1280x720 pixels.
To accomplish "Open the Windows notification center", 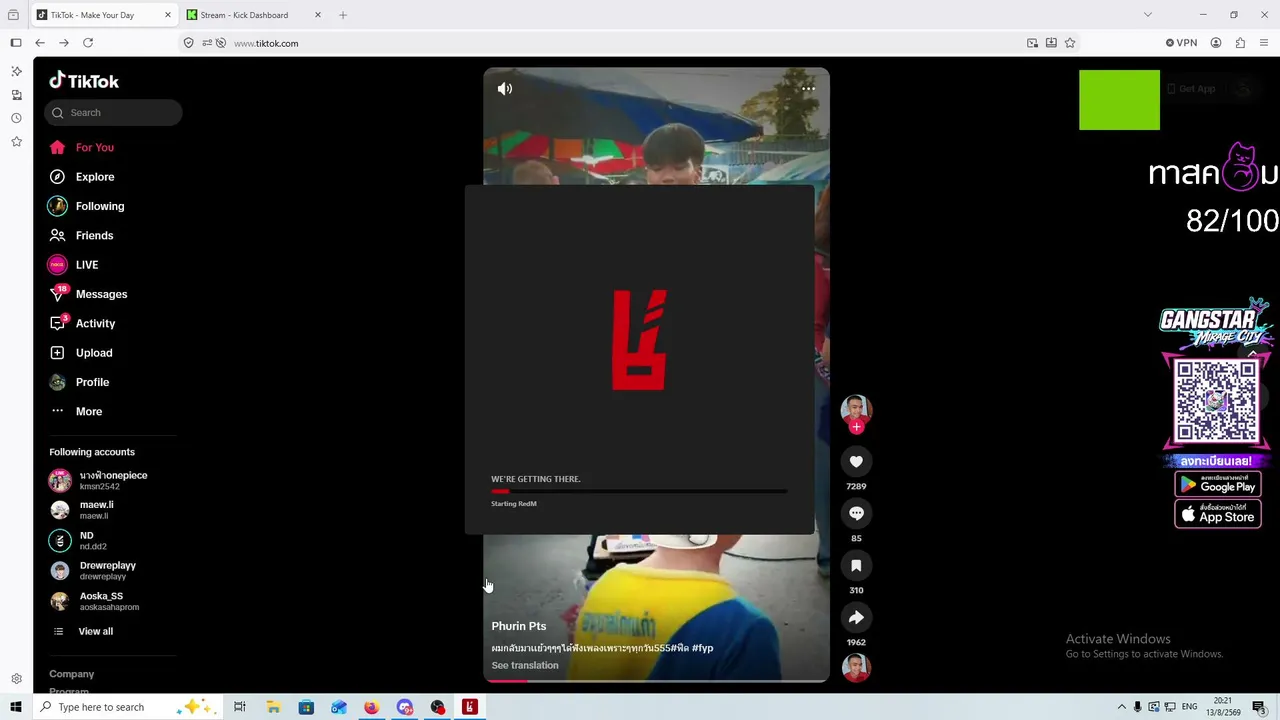I will [x=1260, y=707].
